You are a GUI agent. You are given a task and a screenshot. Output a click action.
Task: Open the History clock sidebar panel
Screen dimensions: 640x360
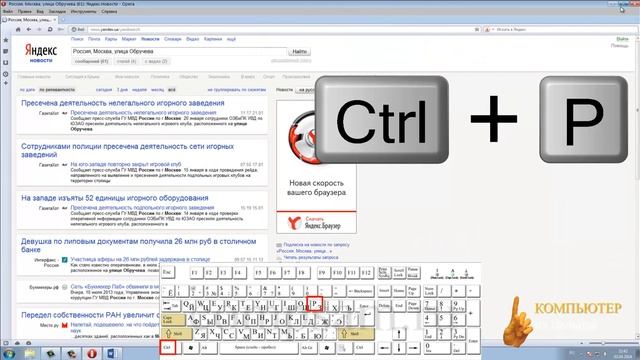tap(6, 74)
